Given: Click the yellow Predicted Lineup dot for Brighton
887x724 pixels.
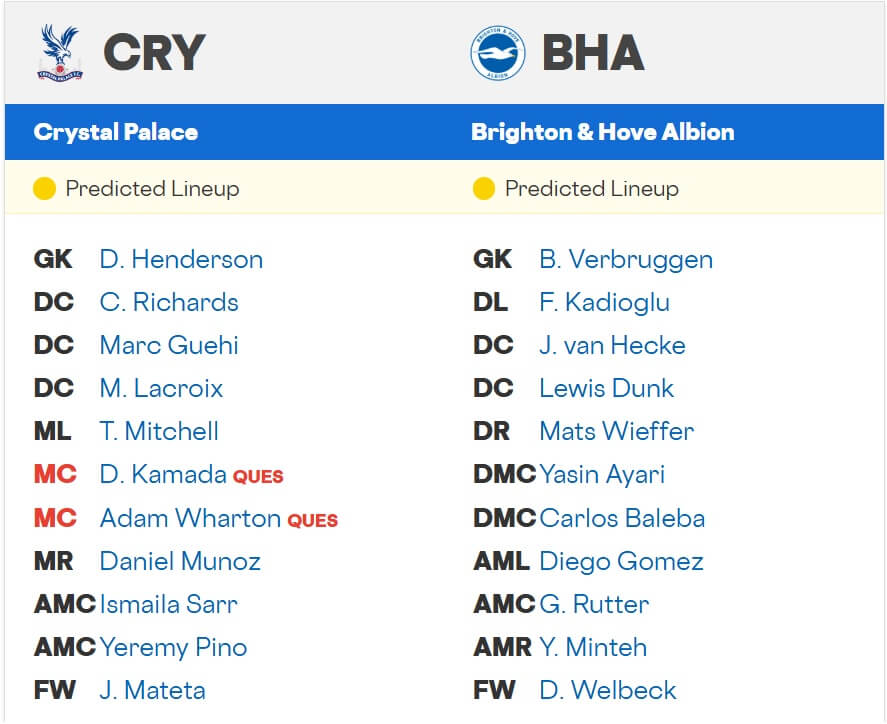Looking at the screenshot, I should (x=483, y=187).
